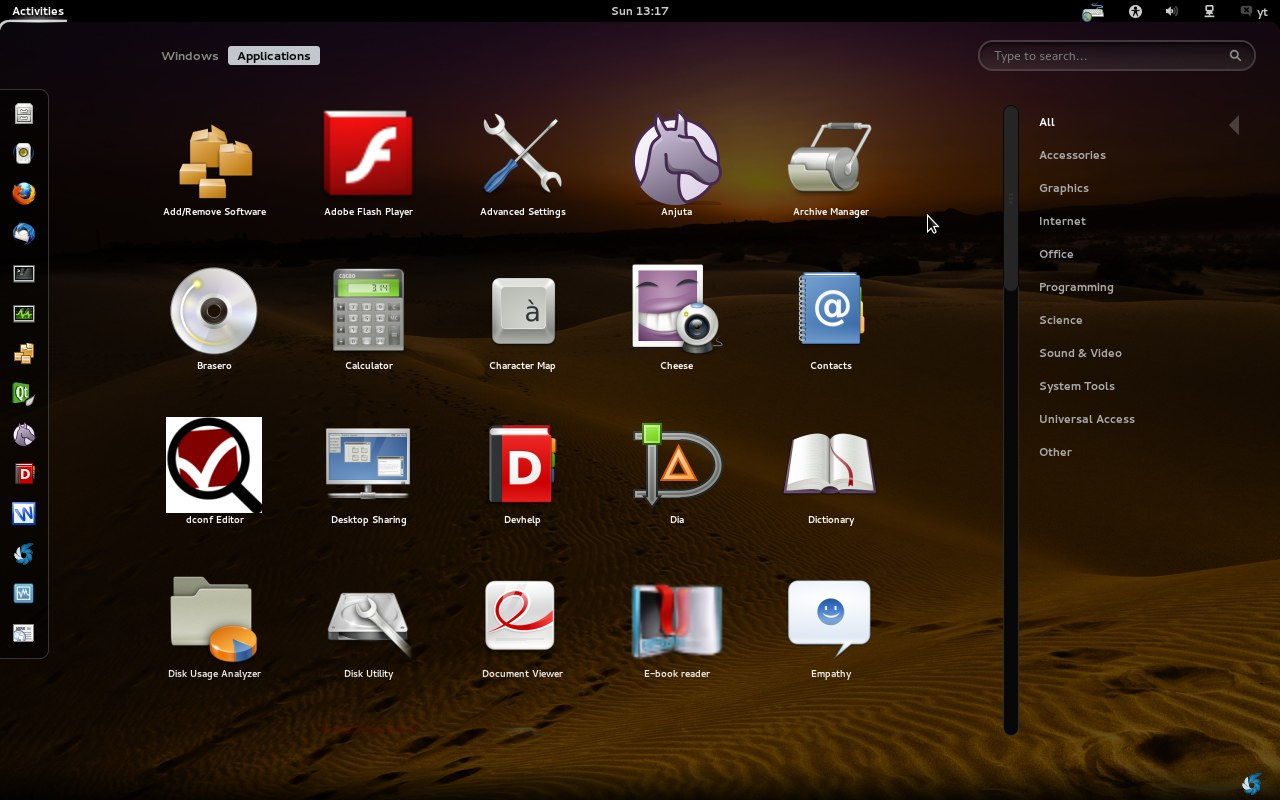Show the Other category apps
The height and width of the screenshot is (800, 1280).
(1055, 452)
